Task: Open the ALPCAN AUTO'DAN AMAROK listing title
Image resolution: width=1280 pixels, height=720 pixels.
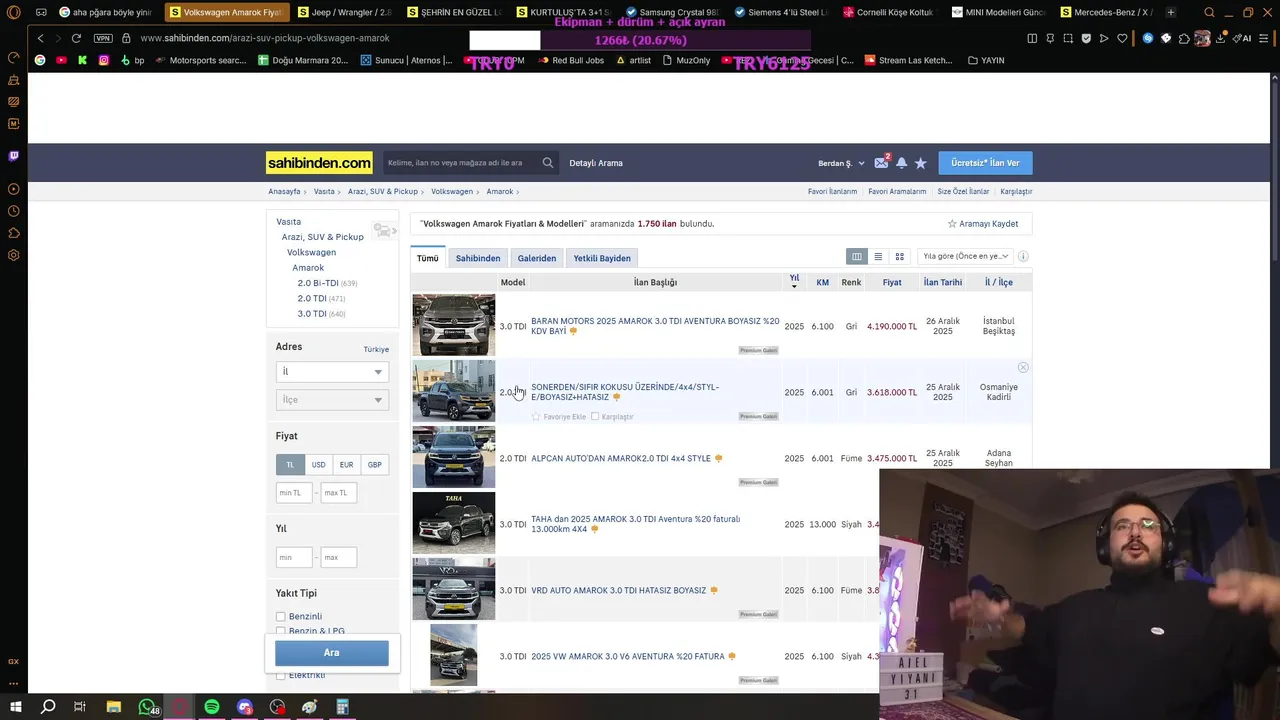Action: point(621,459)
